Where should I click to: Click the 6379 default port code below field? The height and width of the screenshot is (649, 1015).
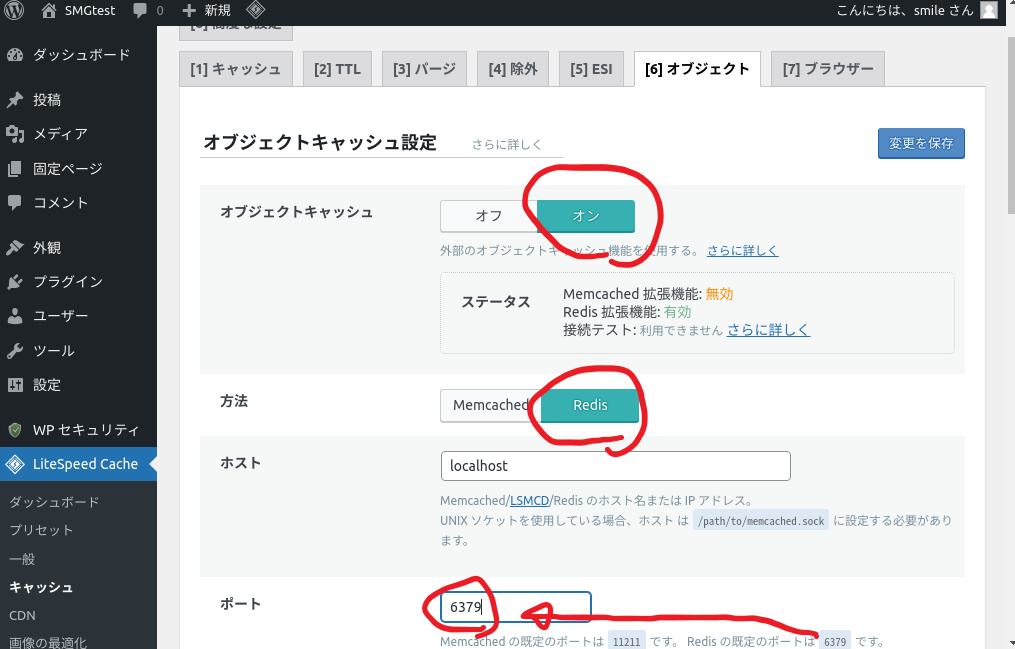[835, 642]
